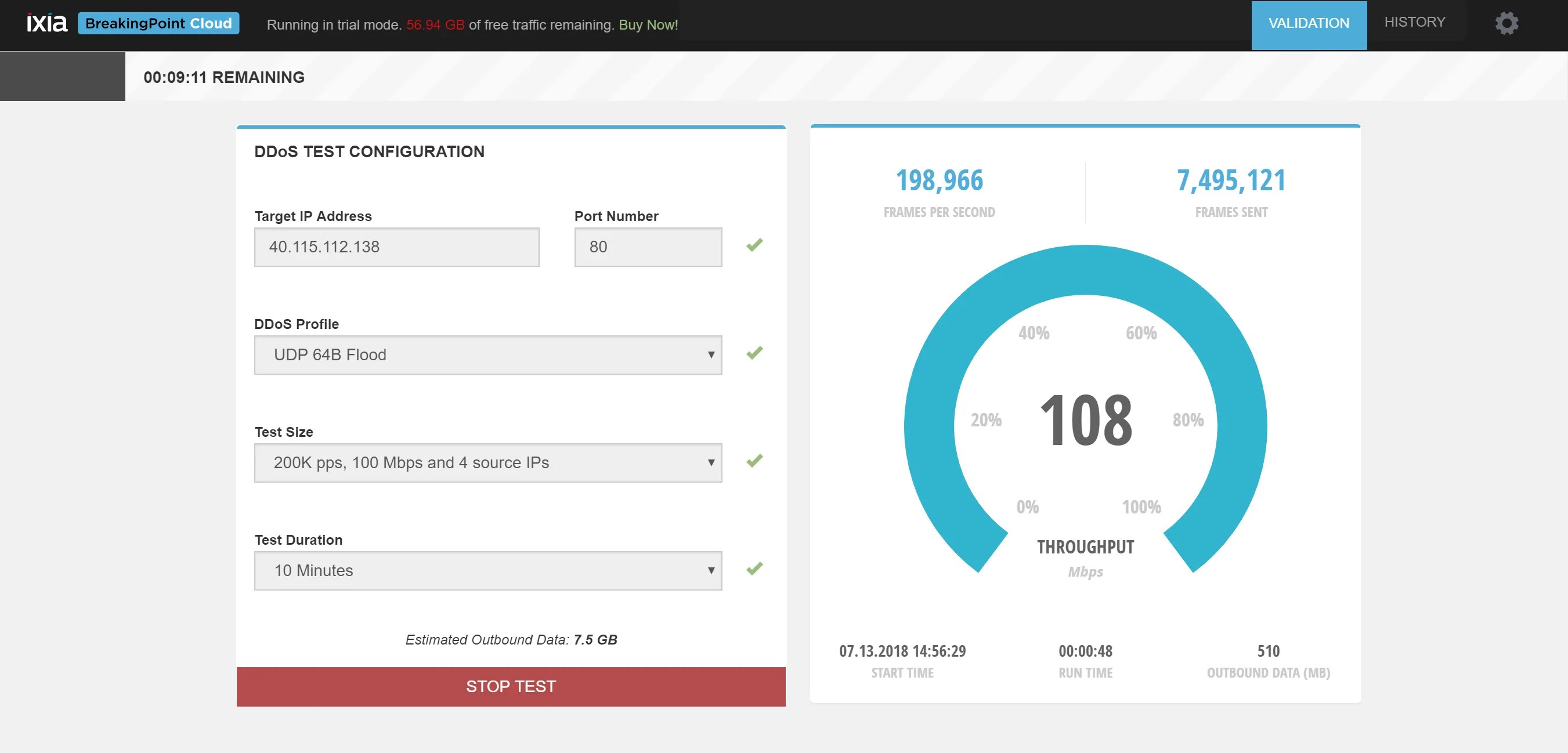1568x753 pixels.
Task: Click the BreakingPoint Cloud badge
Action: [x=158, y=23]
